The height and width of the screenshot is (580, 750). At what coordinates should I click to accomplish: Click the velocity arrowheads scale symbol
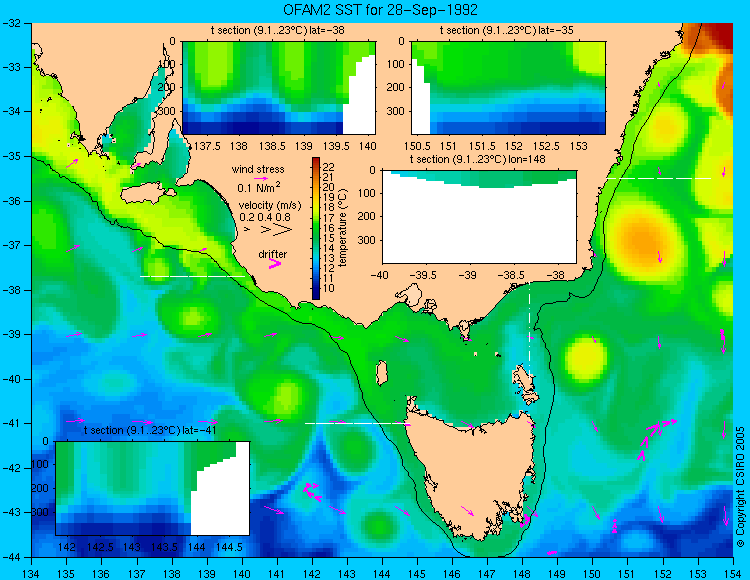(x=268, y=230)
